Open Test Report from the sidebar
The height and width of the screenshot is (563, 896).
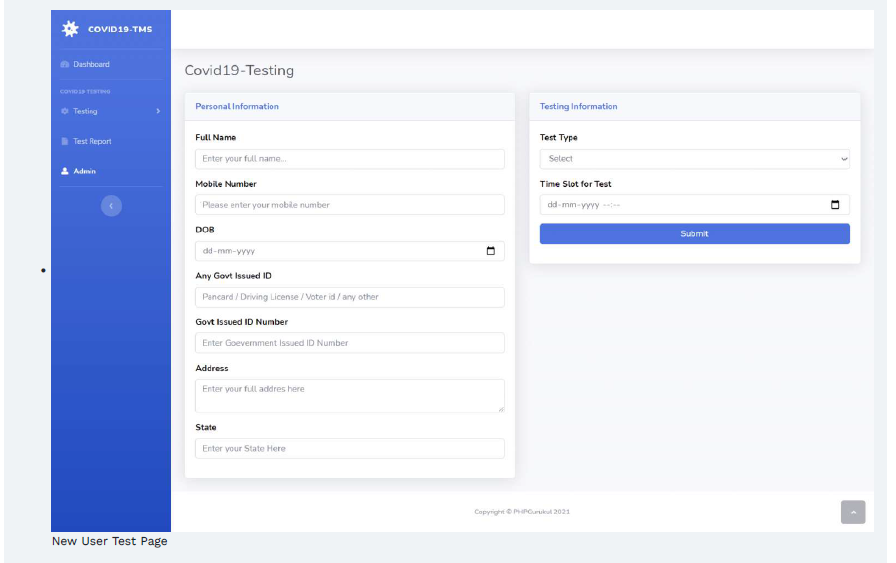(x=92, y=141)
